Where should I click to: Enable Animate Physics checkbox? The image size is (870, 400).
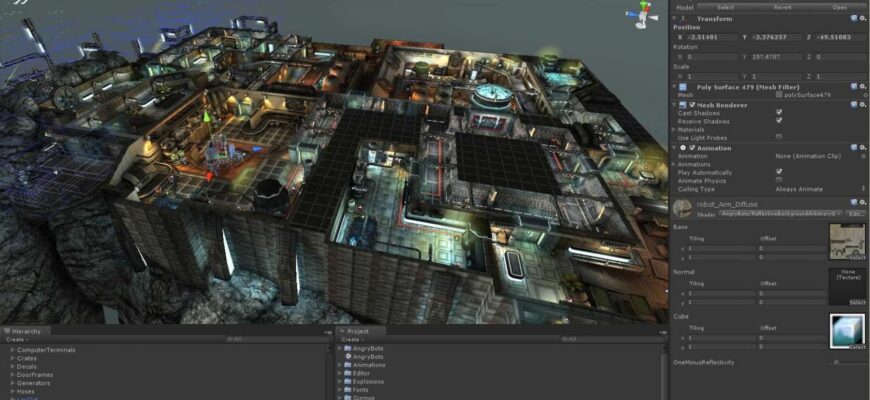coord(779,181)
